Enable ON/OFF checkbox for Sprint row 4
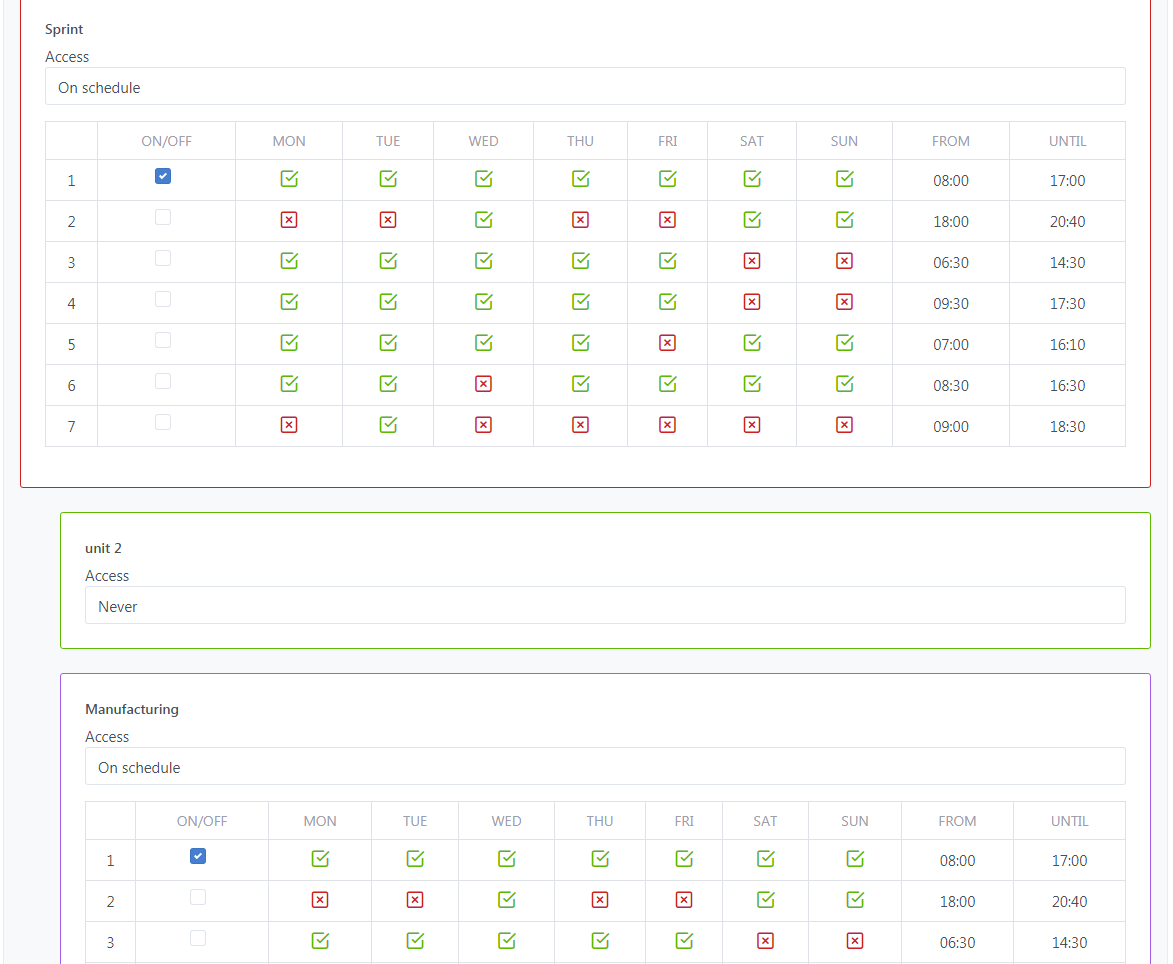1173x964 pixels. [x=163, y=299]
